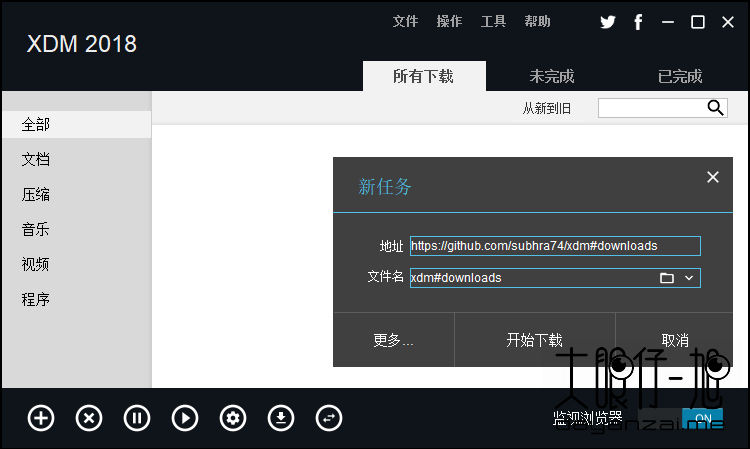This screenshot has height=449, width=750.
Task: Open settings via the gear icon
Action: click(233, 418)
